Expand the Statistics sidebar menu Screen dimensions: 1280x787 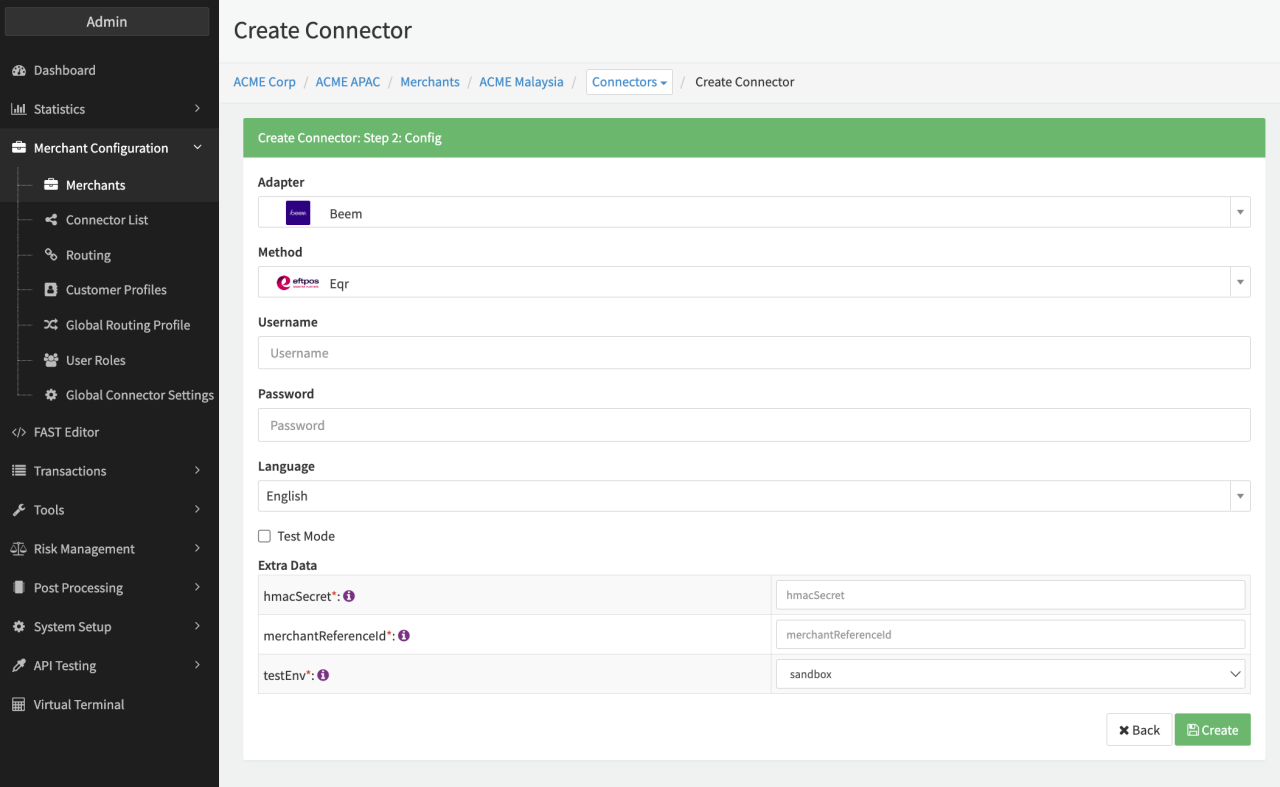click(107, 109)
